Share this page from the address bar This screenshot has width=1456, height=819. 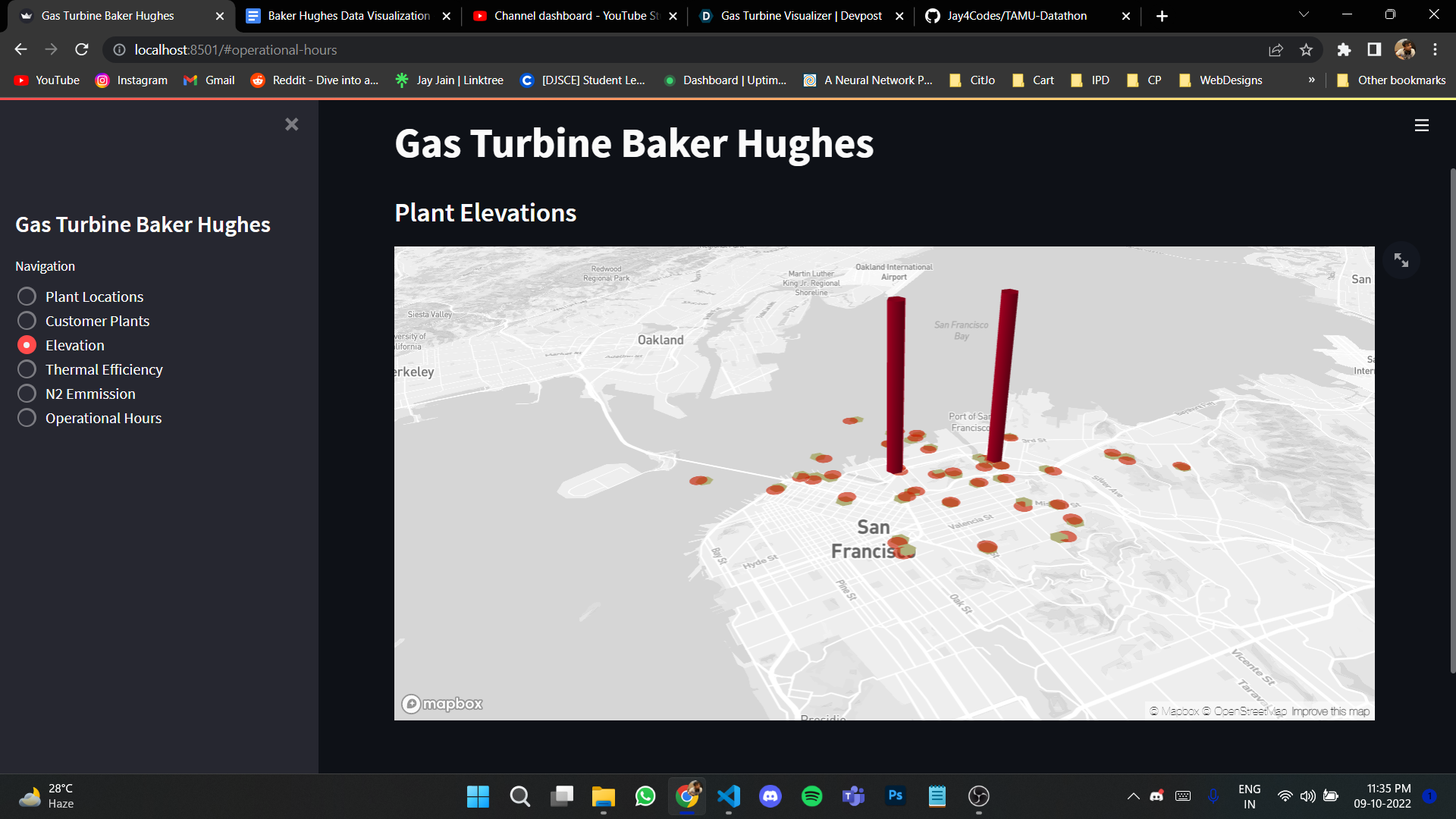coord(1276,50)
